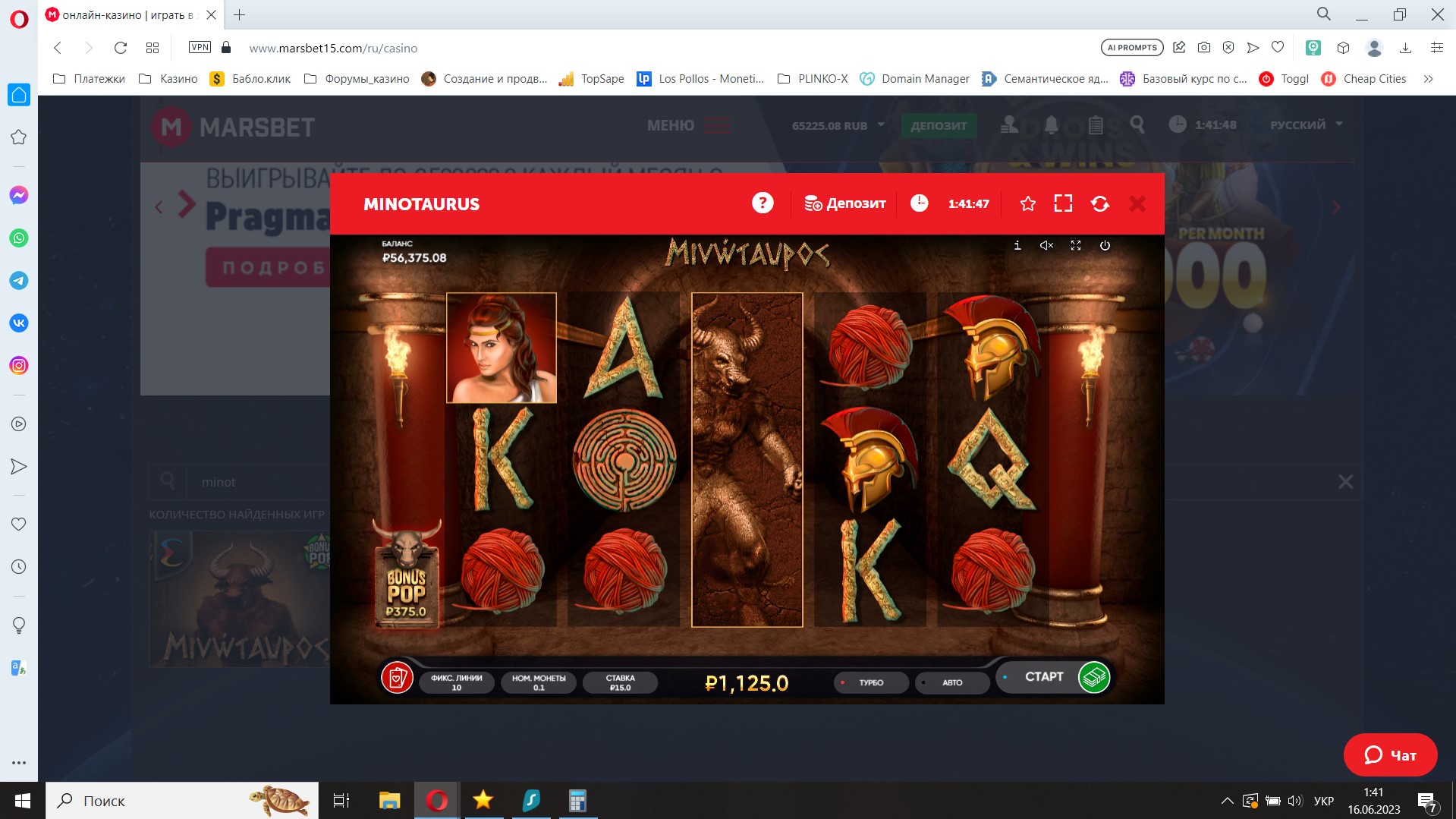
Task: Reload the current page
Action: point(120,48)
